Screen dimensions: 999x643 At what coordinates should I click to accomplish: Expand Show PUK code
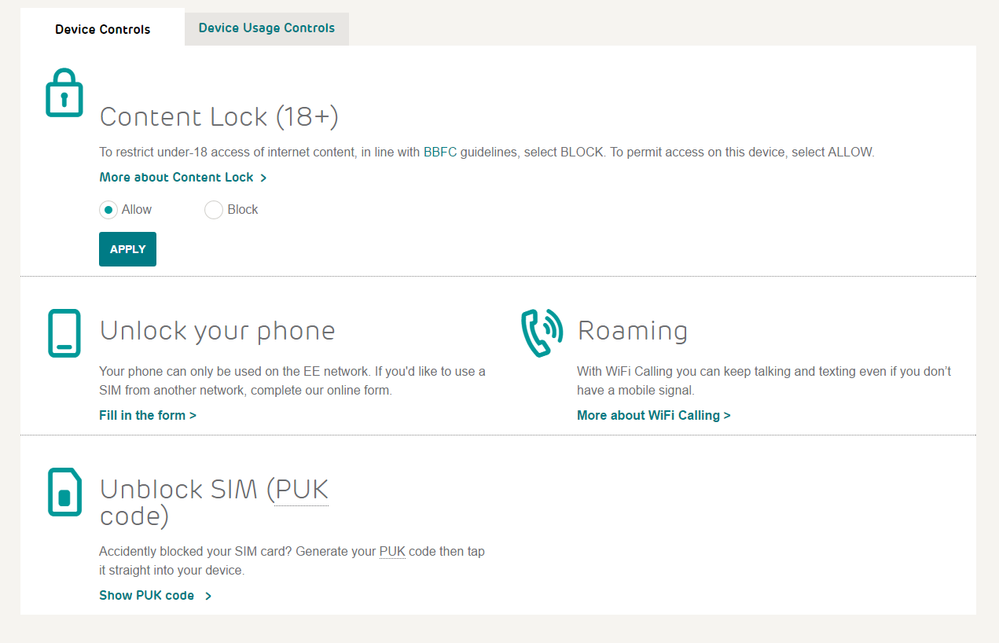(x=147, y=595)
